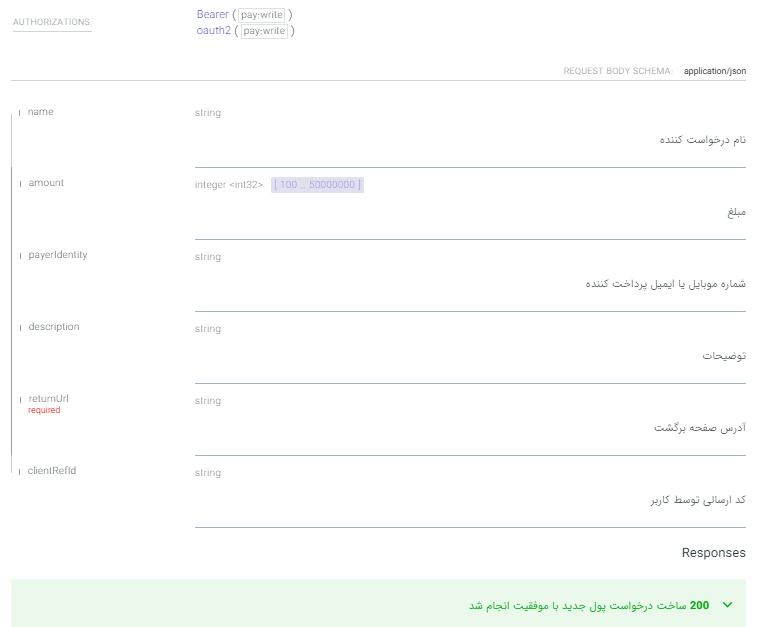The width and height of the screenshot is (767, 627).
Task: Click the oauth2 authorization link
Action: [213, 31]
